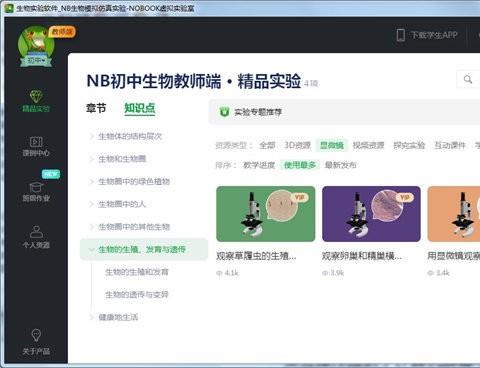
Task: Filter resource type by 互动课件
Action: 450,145
